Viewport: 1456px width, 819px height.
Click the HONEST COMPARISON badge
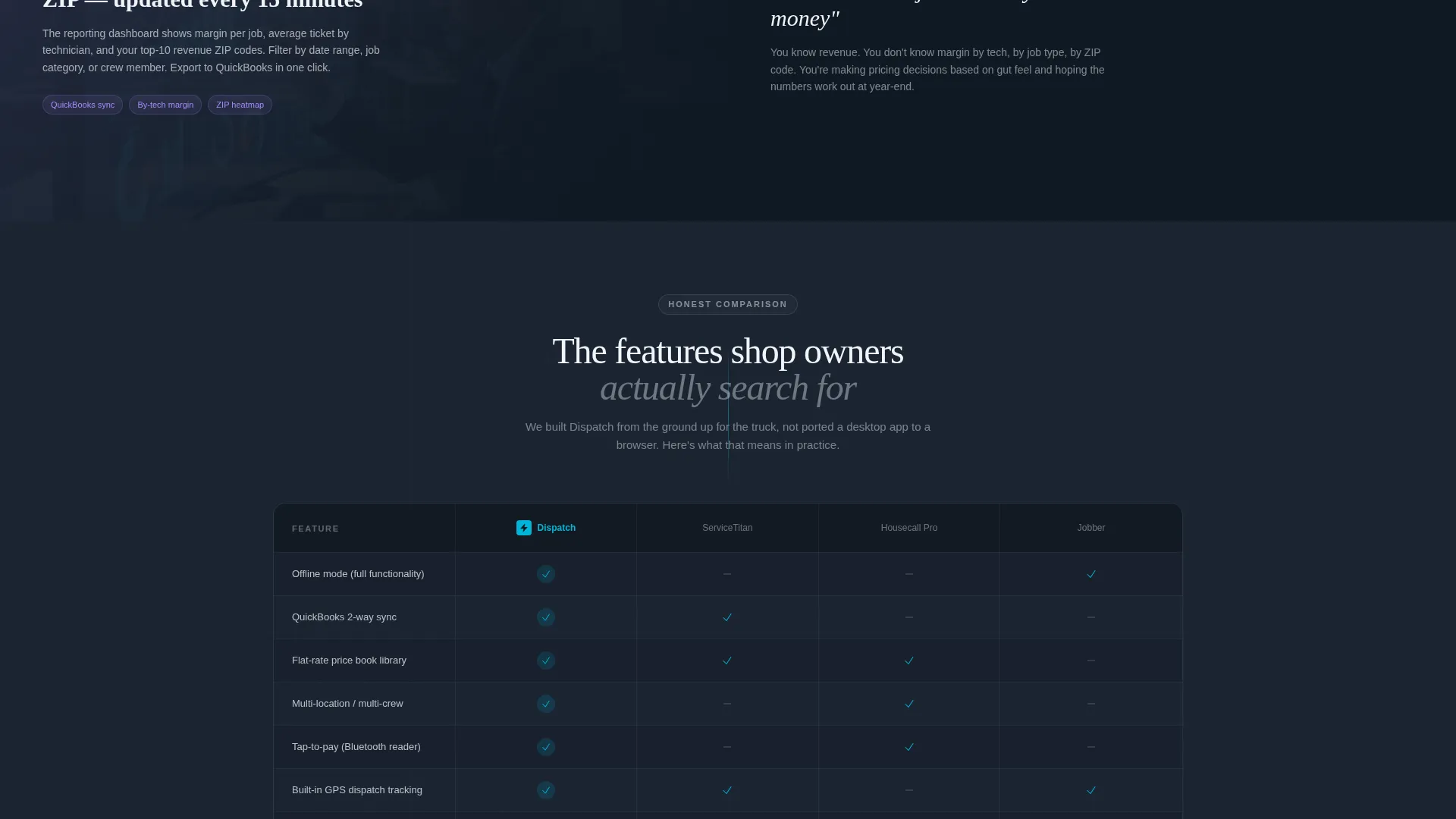(728, 304)
